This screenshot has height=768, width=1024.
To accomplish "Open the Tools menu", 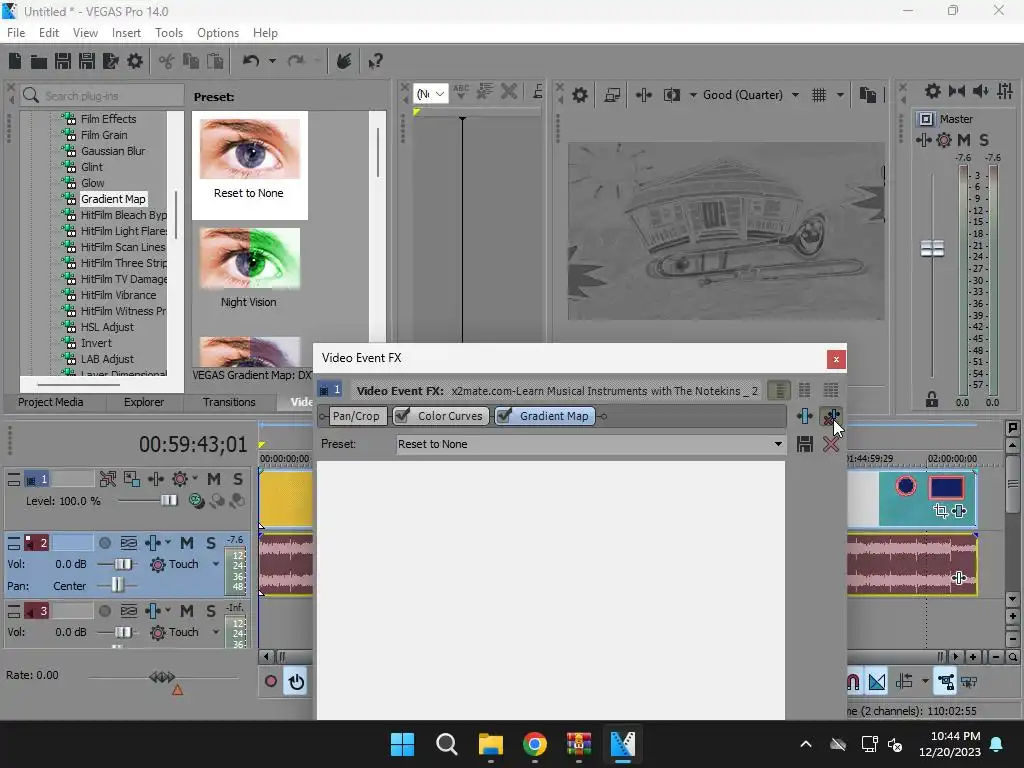I will 168,33.
